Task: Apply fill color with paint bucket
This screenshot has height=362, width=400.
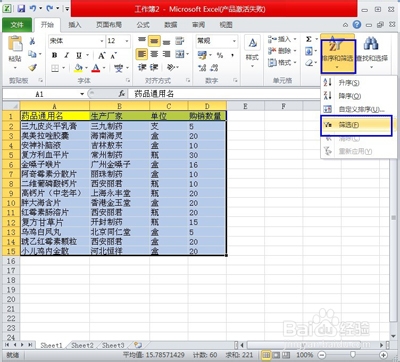Action: [78, 68]
